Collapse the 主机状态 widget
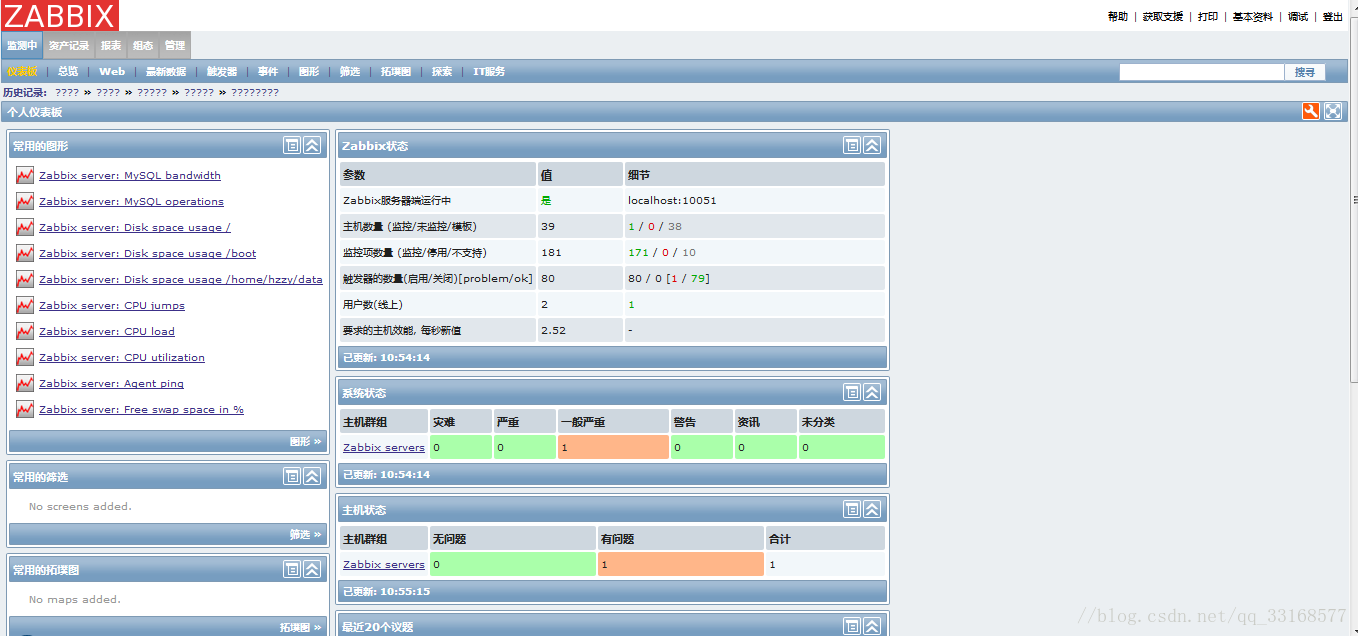Image resolution: width=1358 pixels, height=636 pixels. (x=872, y=509)
